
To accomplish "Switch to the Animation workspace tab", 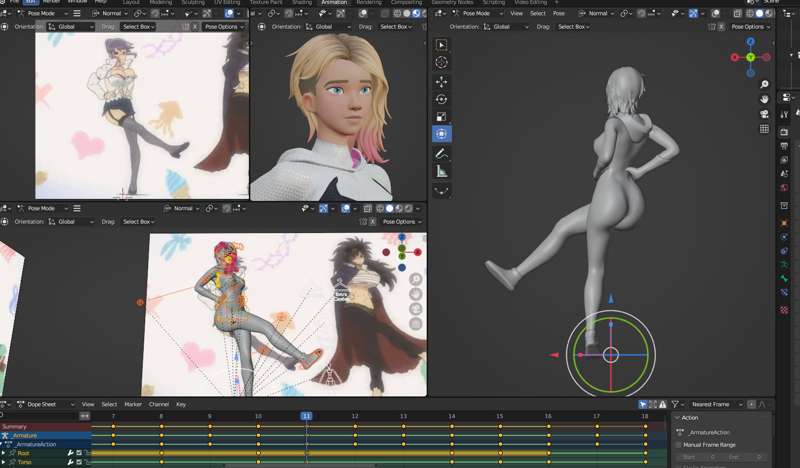I will pyautogui.click(x=334, y=3).
